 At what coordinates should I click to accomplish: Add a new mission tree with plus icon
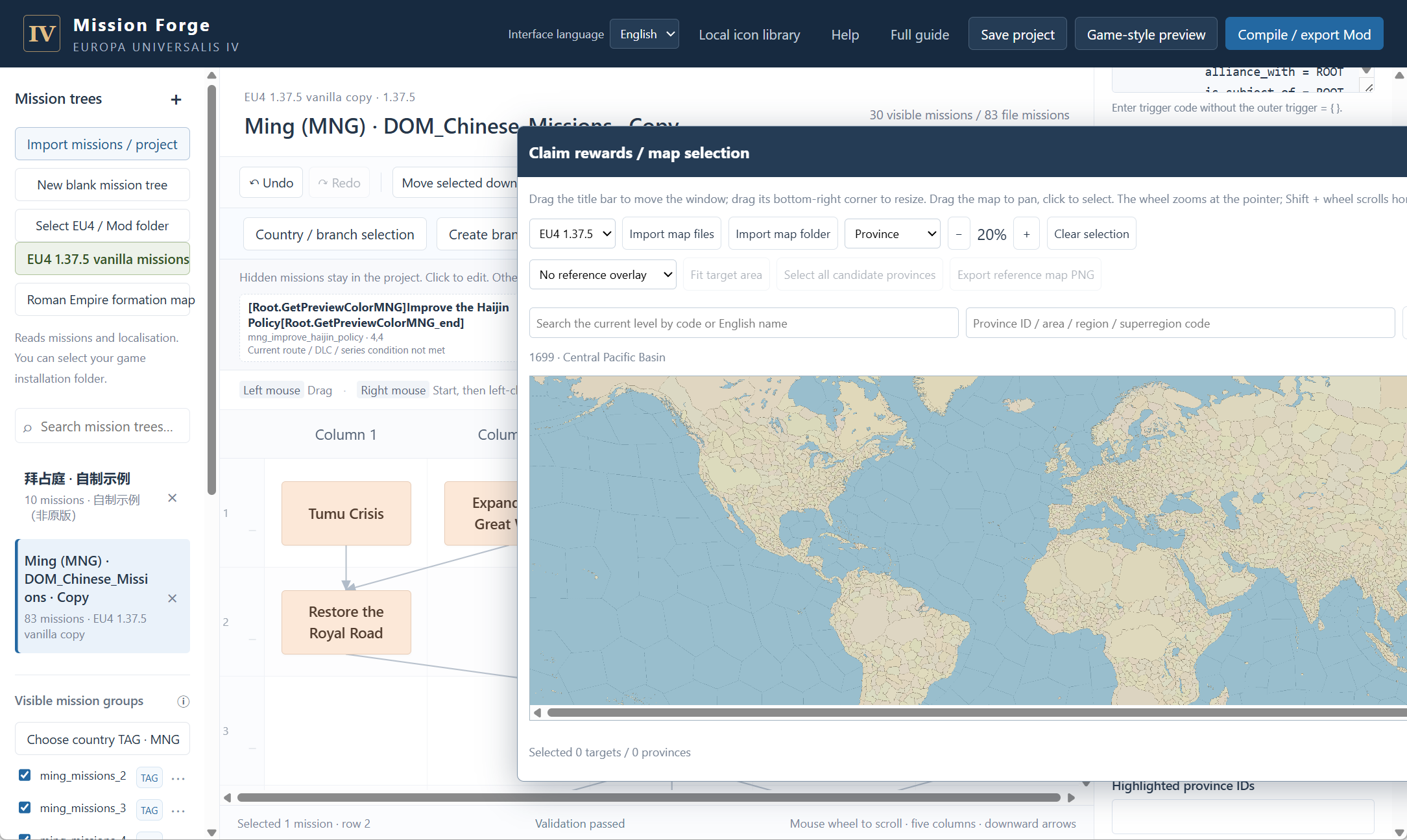[176, 99]
